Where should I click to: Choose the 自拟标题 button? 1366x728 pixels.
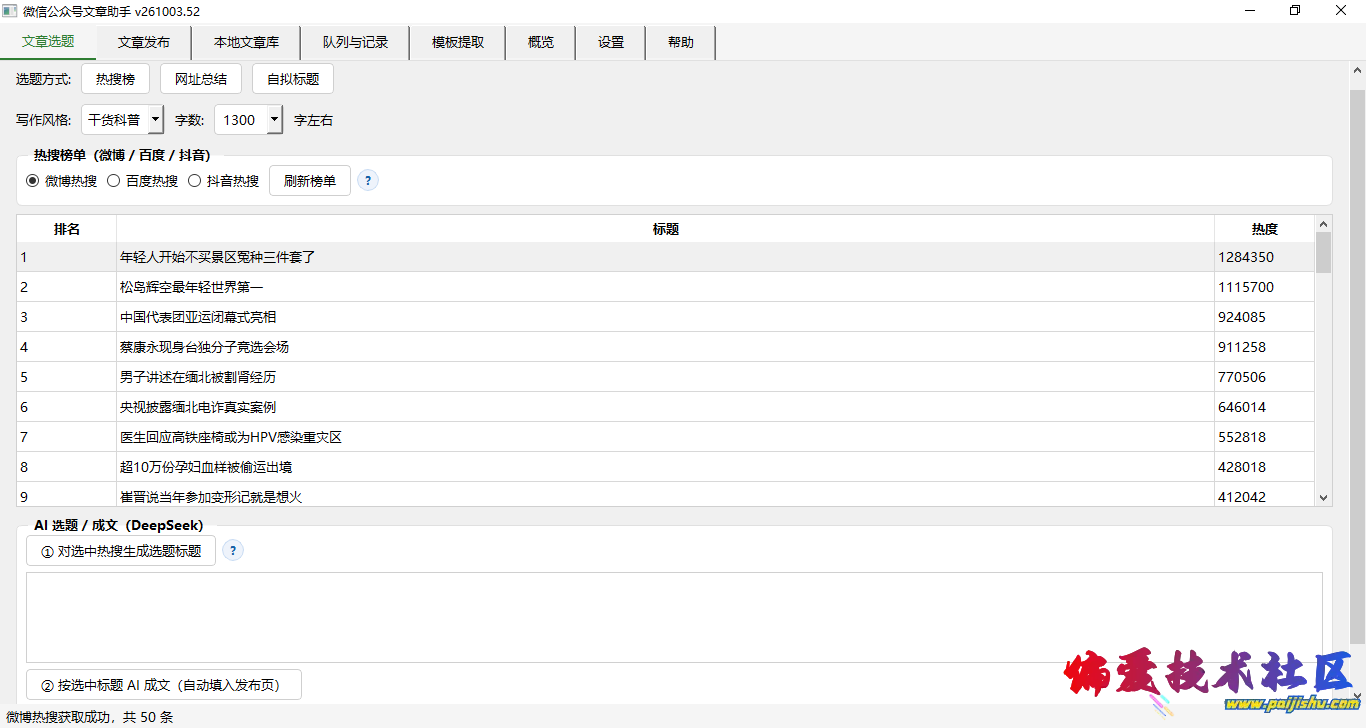(293, 79)
